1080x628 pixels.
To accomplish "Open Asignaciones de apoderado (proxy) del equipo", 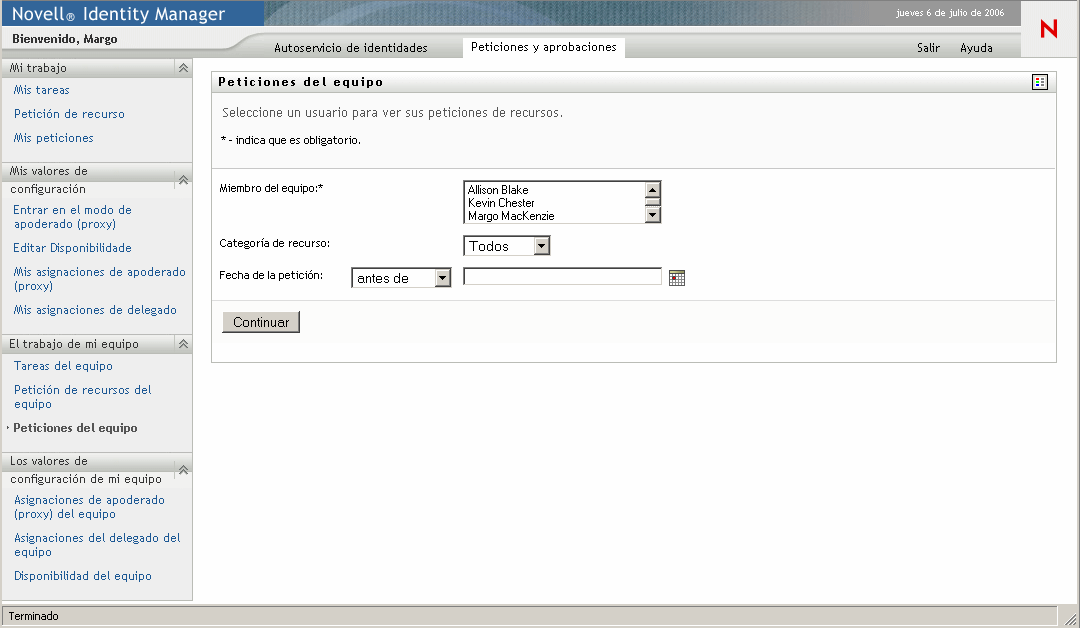I will pyautogui.click(x=89, y=507).
